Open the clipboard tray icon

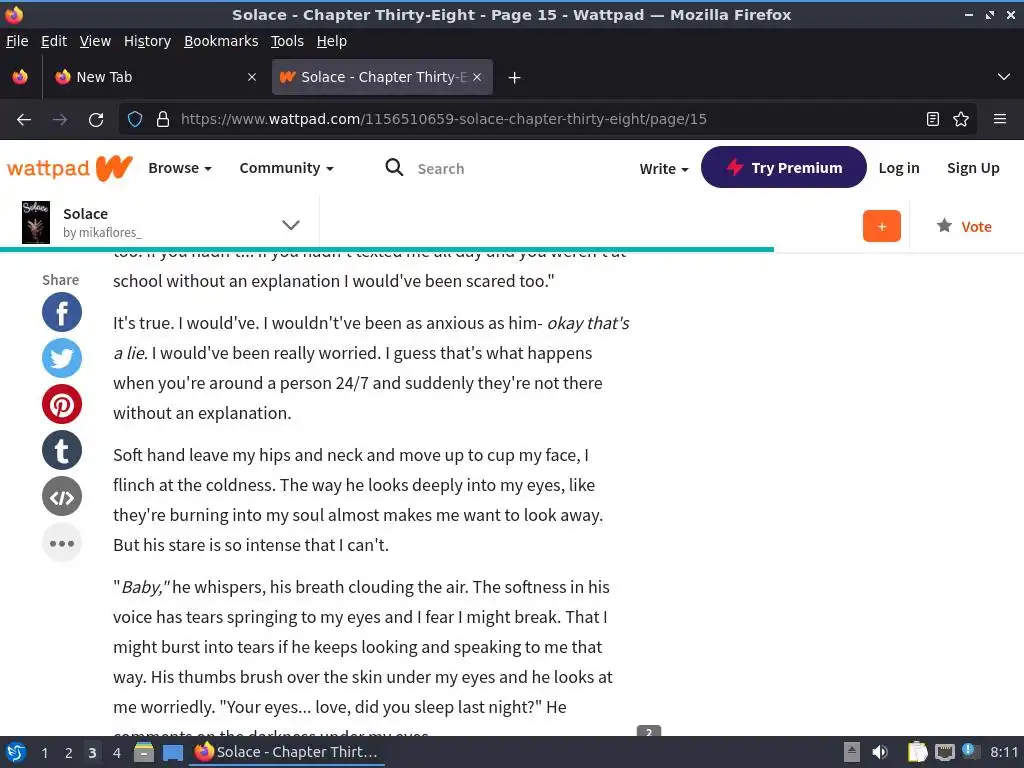click(917, 752)
